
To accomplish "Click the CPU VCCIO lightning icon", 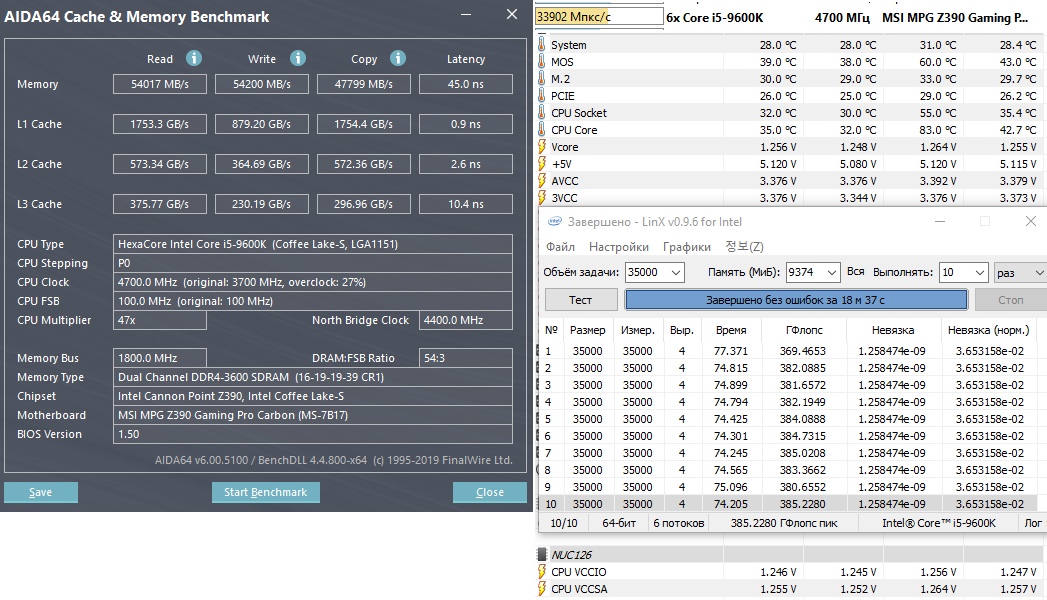I will 542,572.
